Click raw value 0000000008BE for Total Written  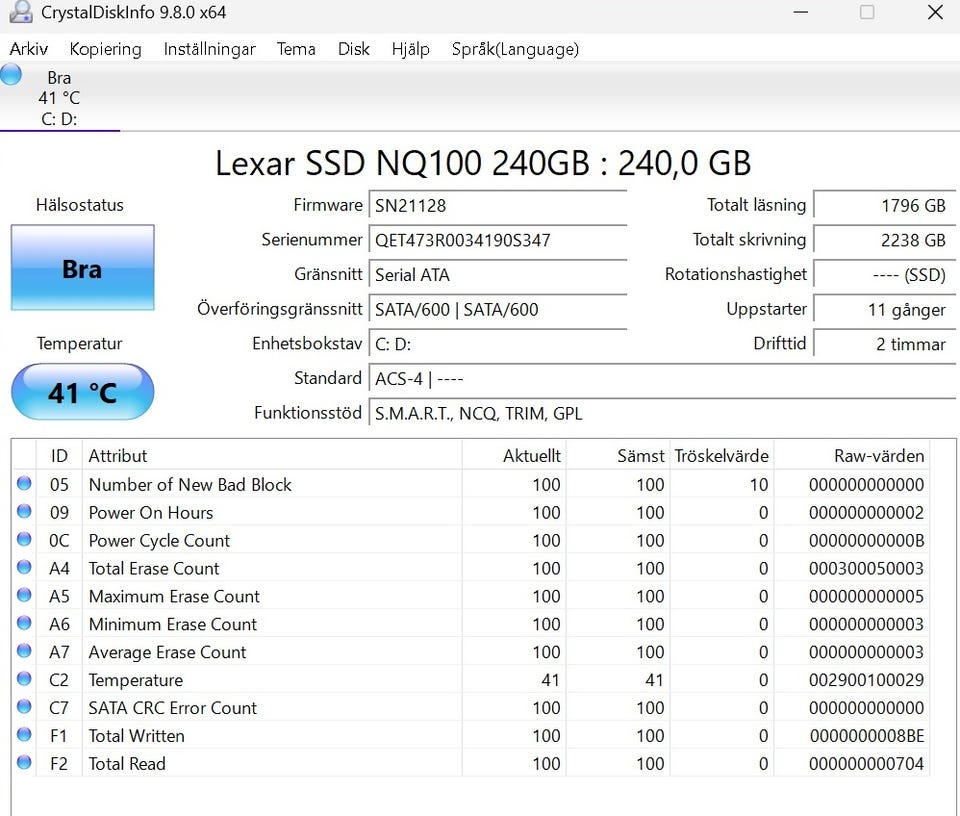866,736
